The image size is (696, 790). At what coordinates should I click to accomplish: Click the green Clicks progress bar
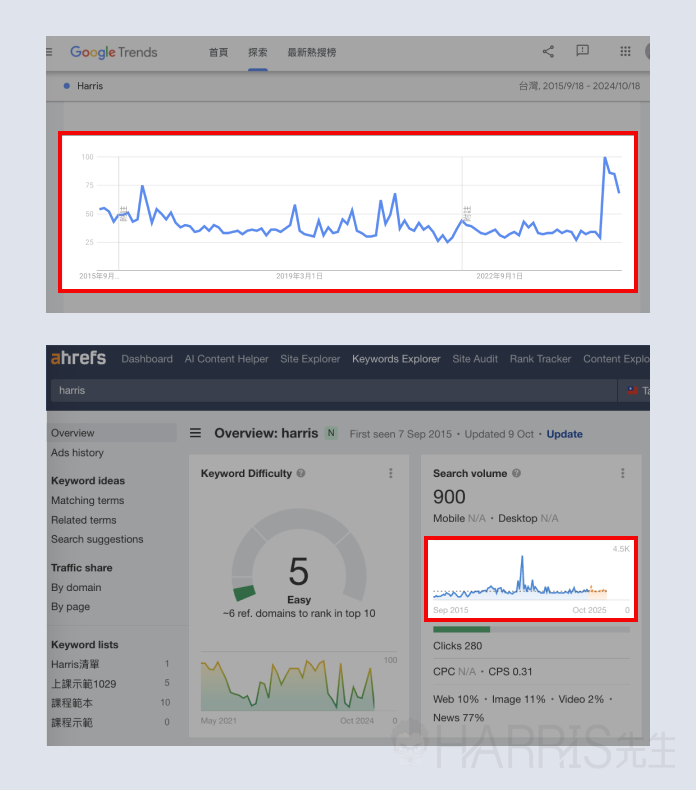click(x=462, y=629)
